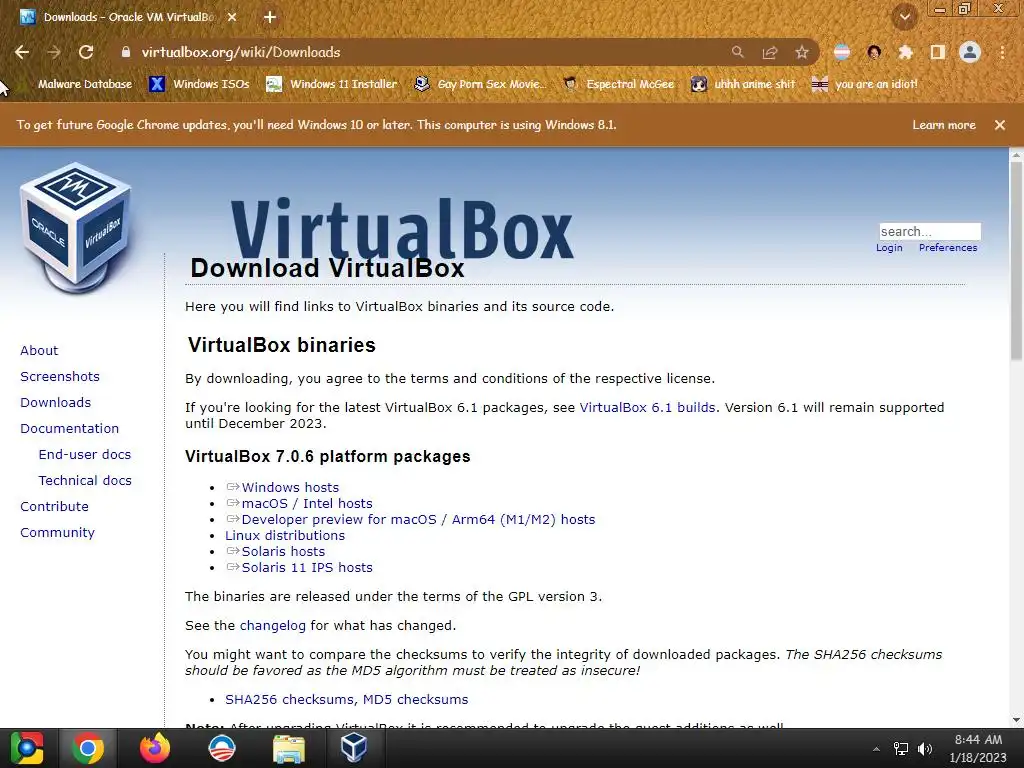This screenshot has height=768, width=1024.
Task: Click the zoom magnifier icon in address bar
Action: 737,52
